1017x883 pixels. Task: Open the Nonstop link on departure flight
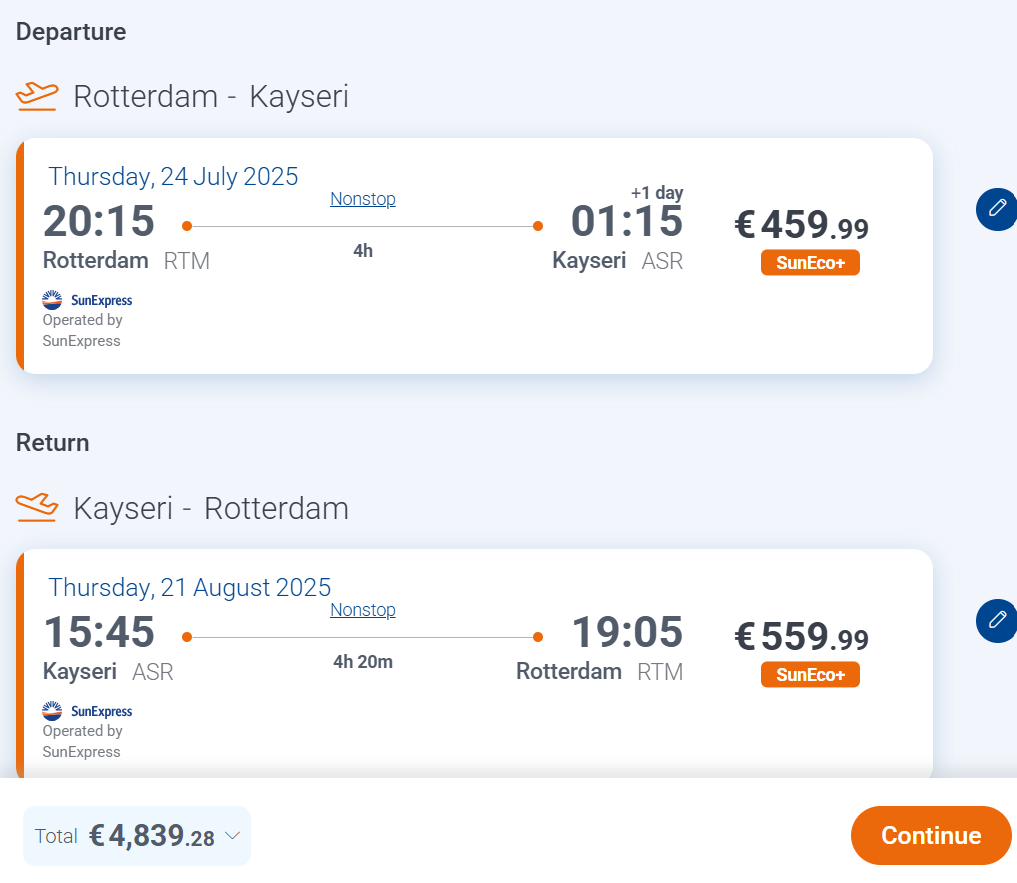363,199
